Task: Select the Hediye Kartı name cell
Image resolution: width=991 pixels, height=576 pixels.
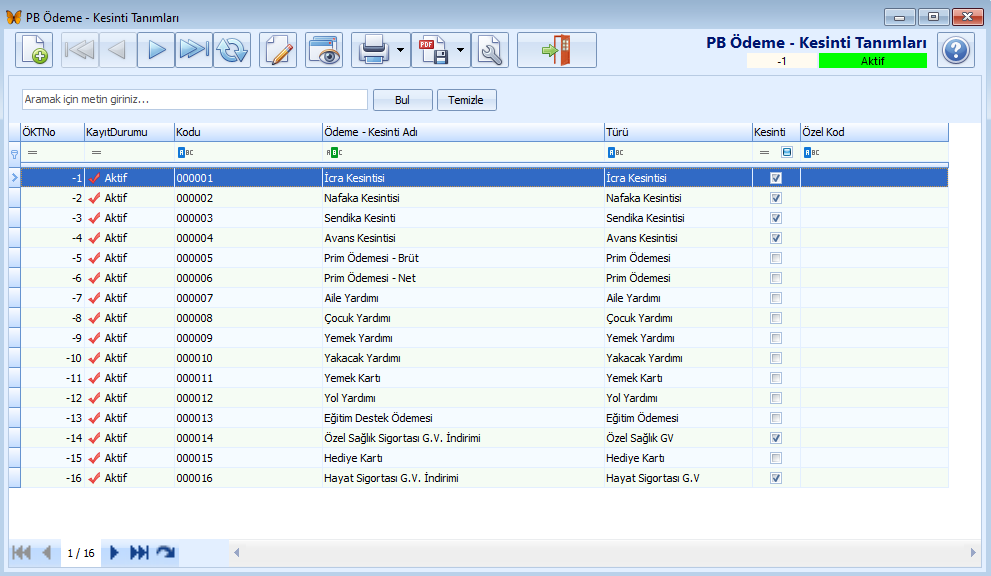Action: 463,458
